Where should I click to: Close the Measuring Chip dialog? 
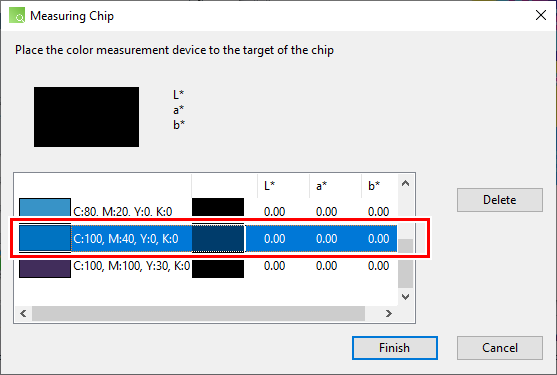(541, 15)
